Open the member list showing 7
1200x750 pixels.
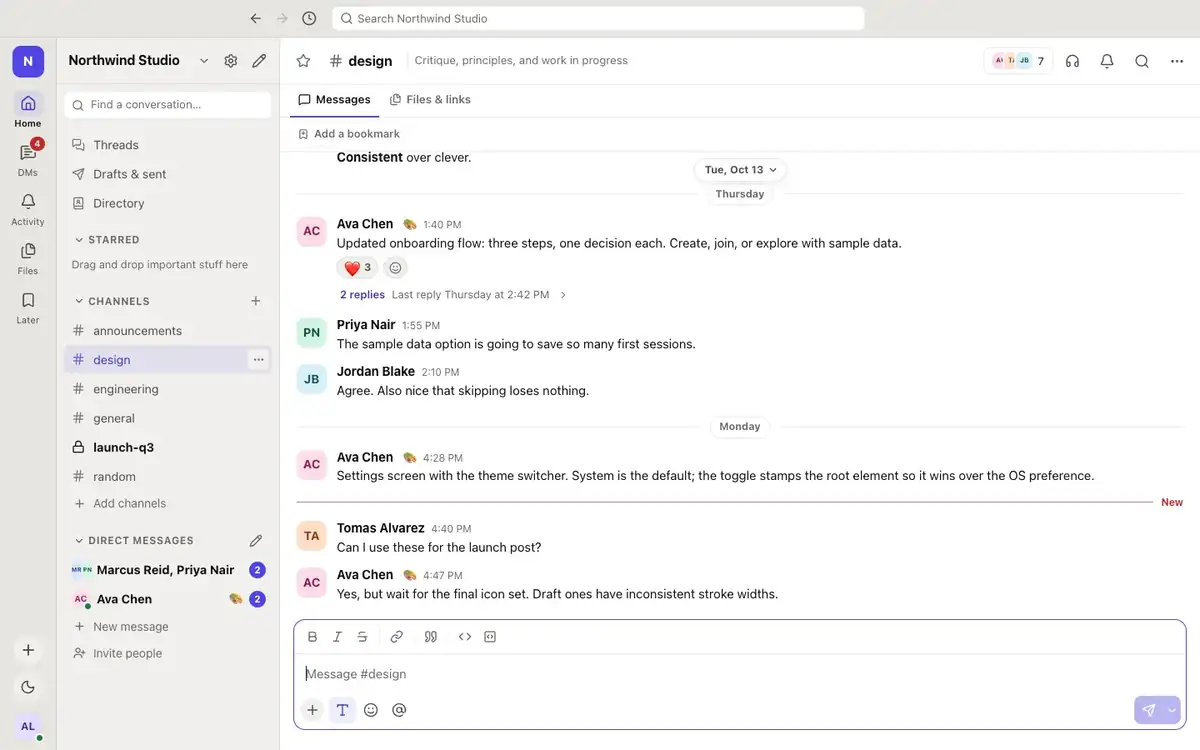point(1018,61)
